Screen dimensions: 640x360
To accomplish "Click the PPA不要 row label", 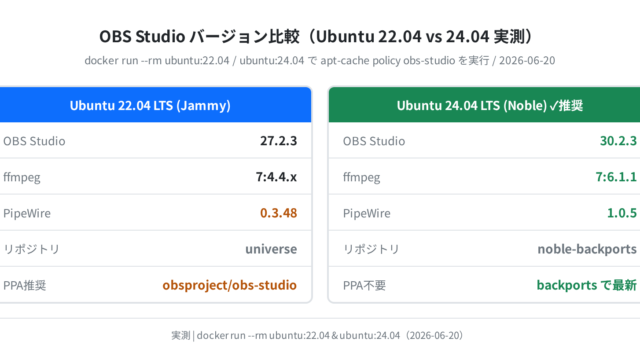I will pos(364,285).
